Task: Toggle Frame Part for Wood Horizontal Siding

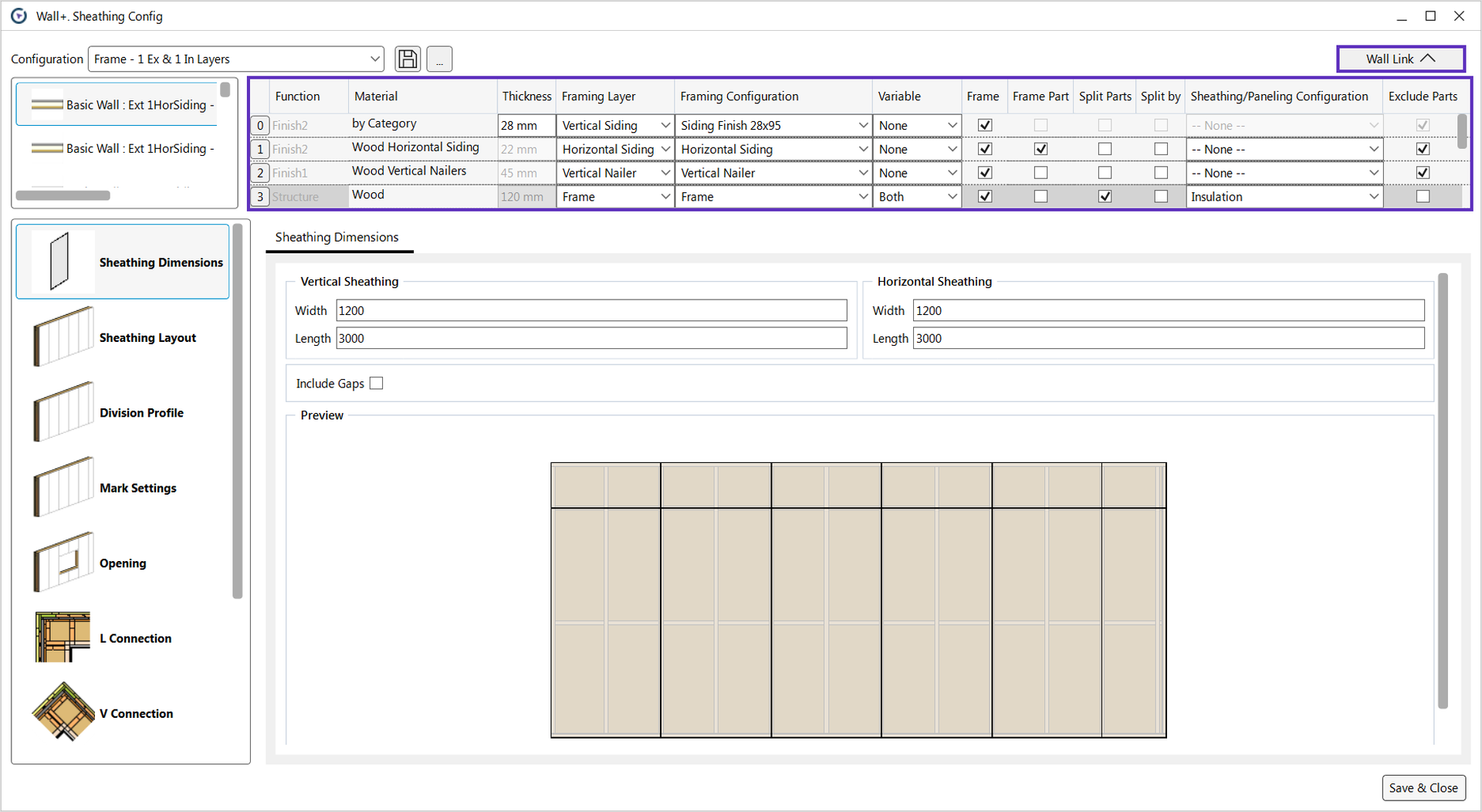Action: (1040, 148)
